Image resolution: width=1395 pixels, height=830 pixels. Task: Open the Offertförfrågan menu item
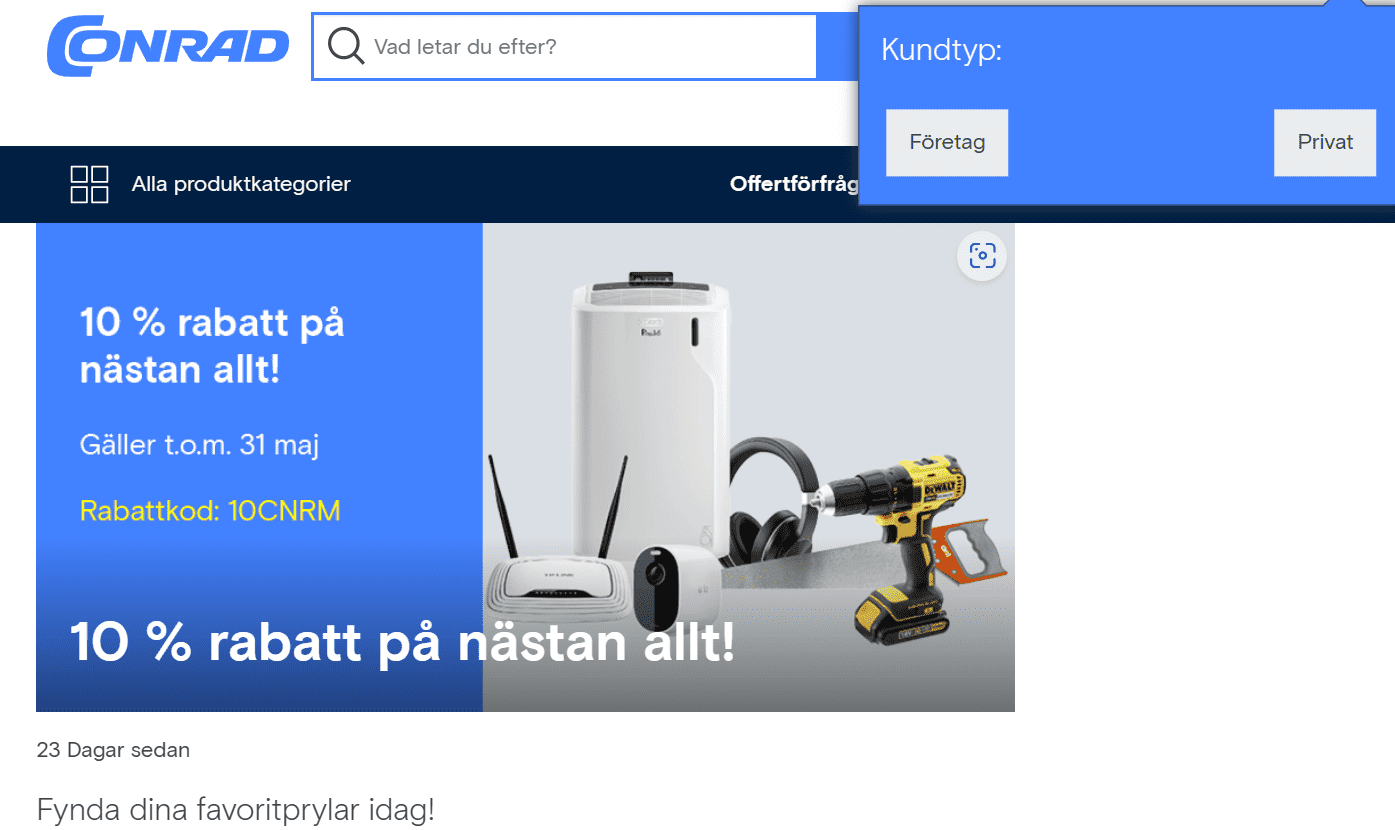[x=794, y=184]
